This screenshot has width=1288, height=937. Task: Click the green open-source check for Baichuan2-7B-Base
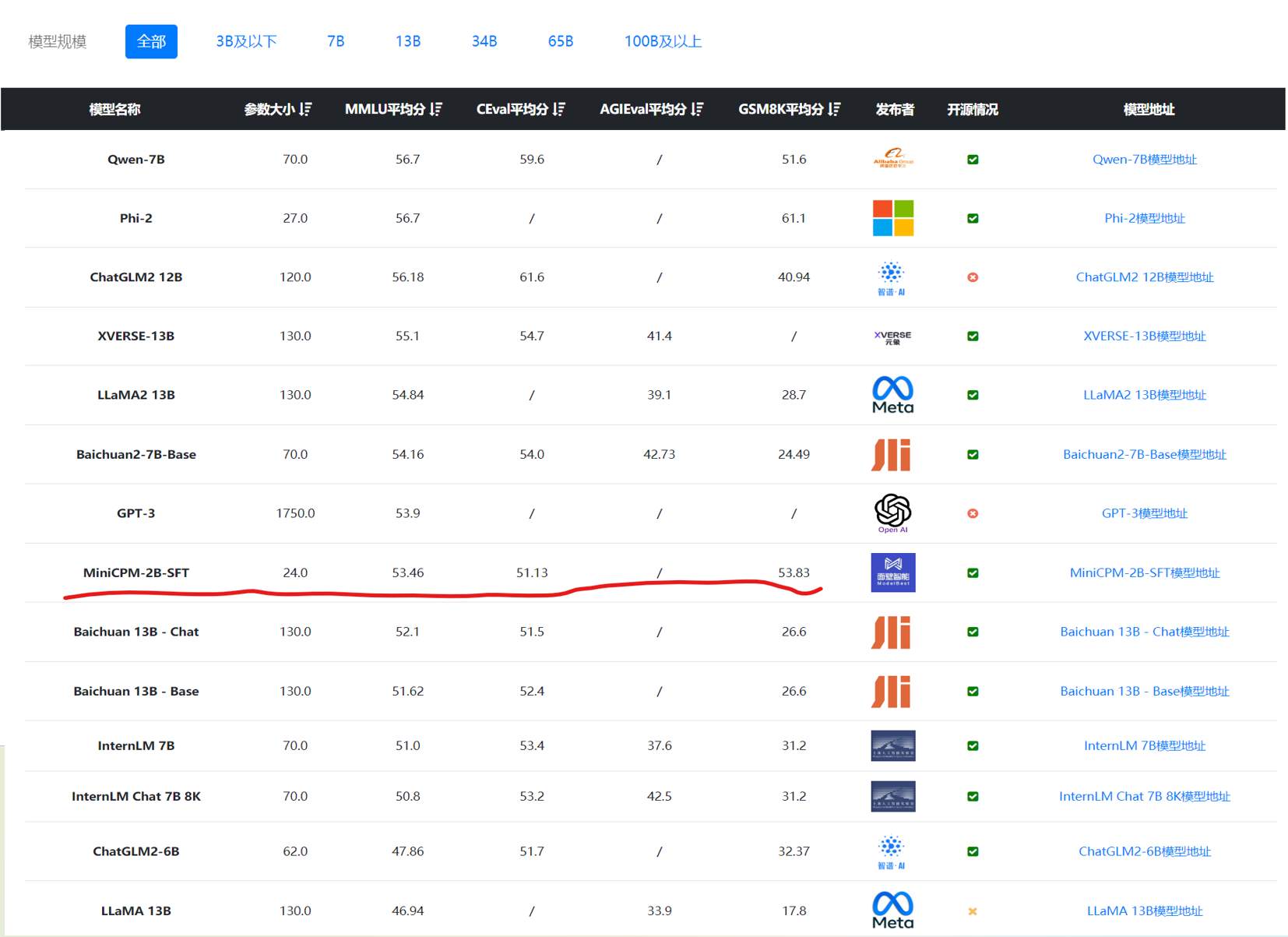coord(973,454)
